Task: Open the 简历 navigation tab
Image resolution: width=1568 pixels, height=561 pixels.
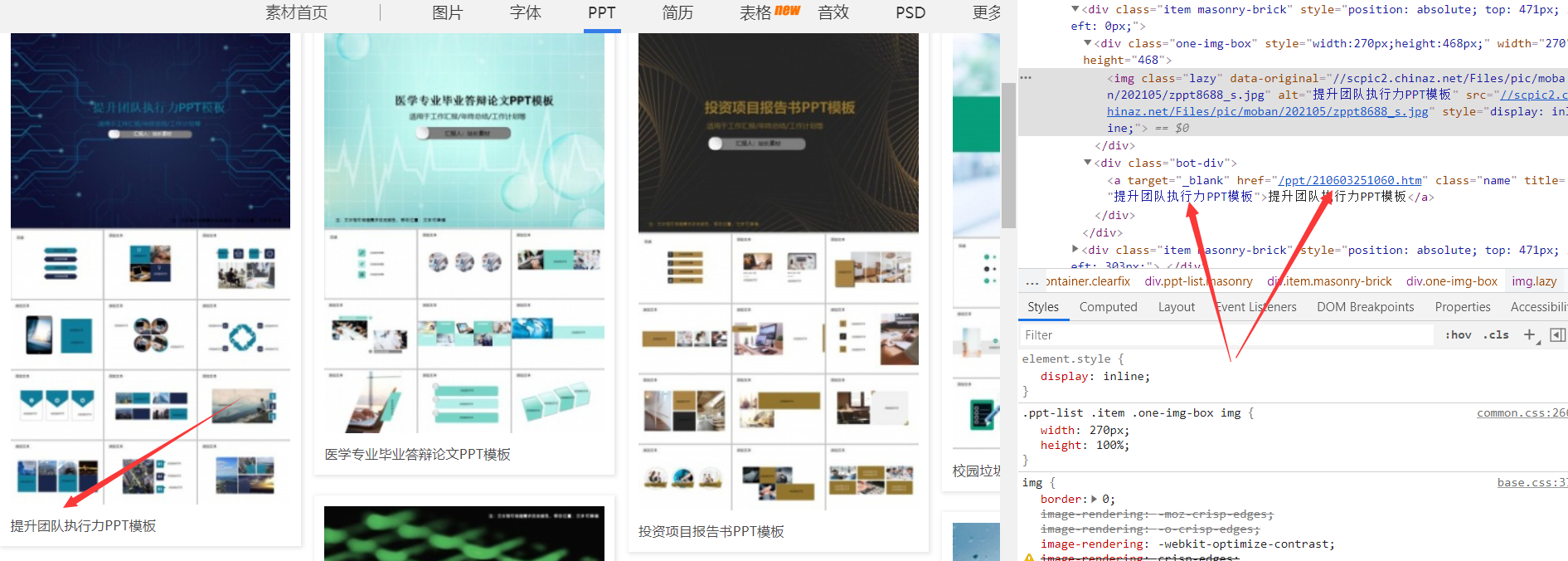Action: tap(677, 12)
